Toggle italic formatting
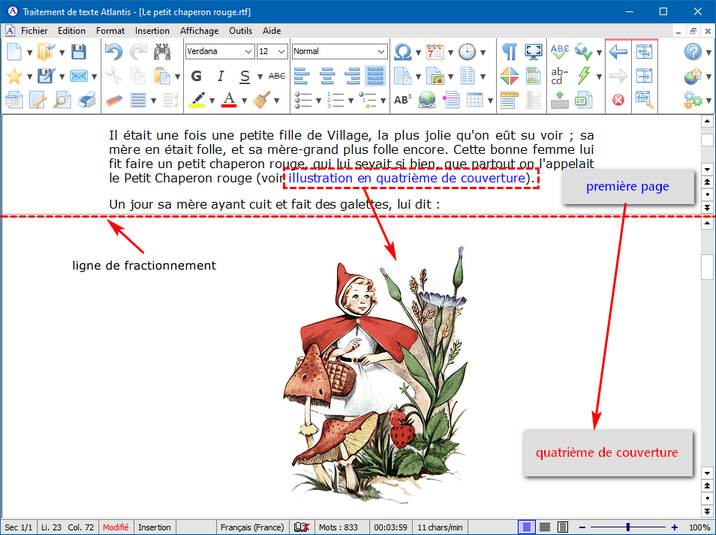 [221, 76]
